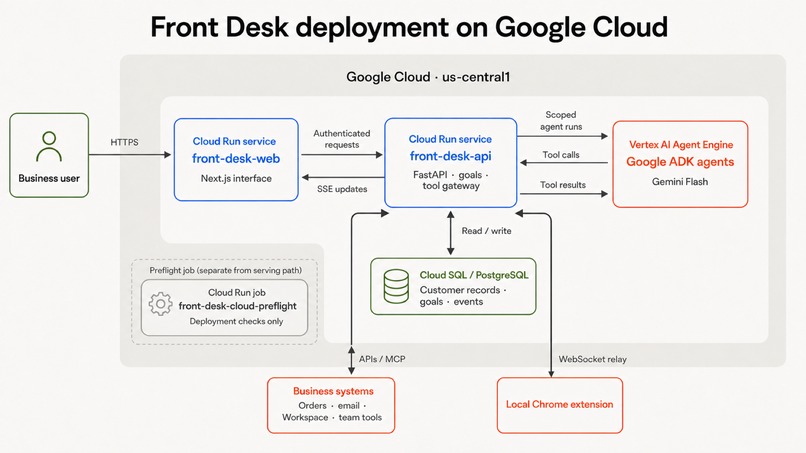
Task: Click the 'SSE updates' label
Action: pyautogui.click(x=342, y=189)
